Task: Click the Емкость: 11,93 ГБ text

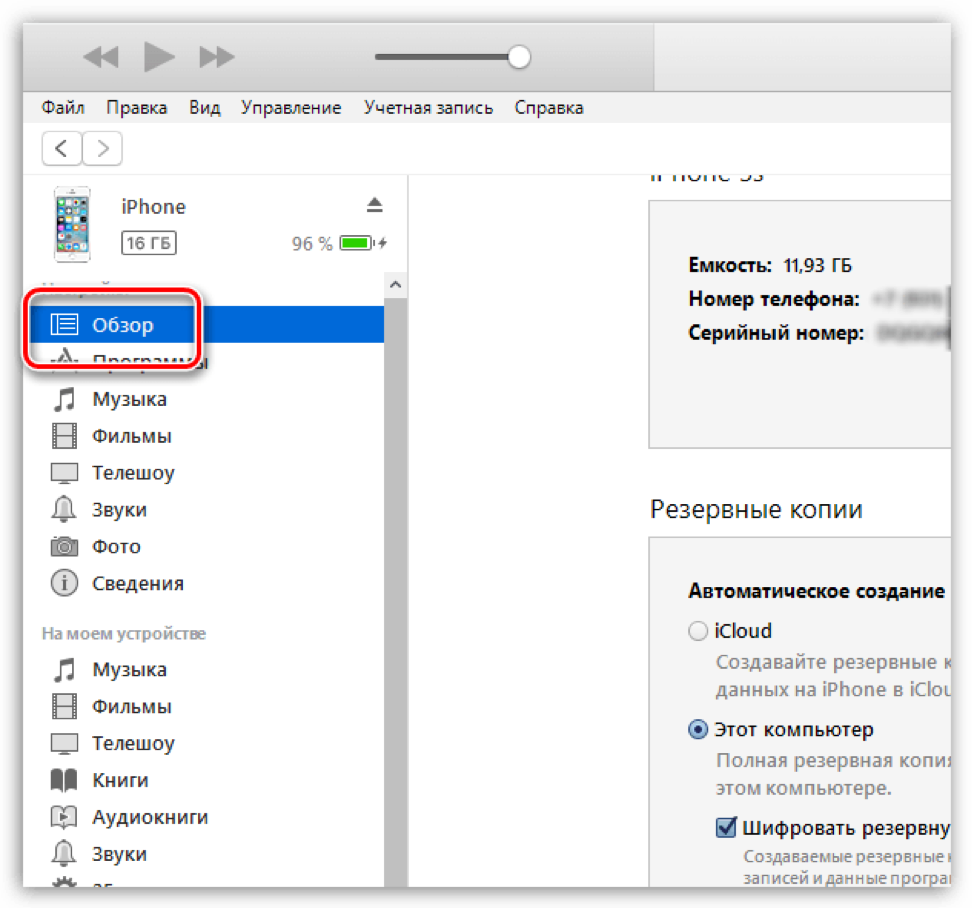Action: click(x=770, y=265)
